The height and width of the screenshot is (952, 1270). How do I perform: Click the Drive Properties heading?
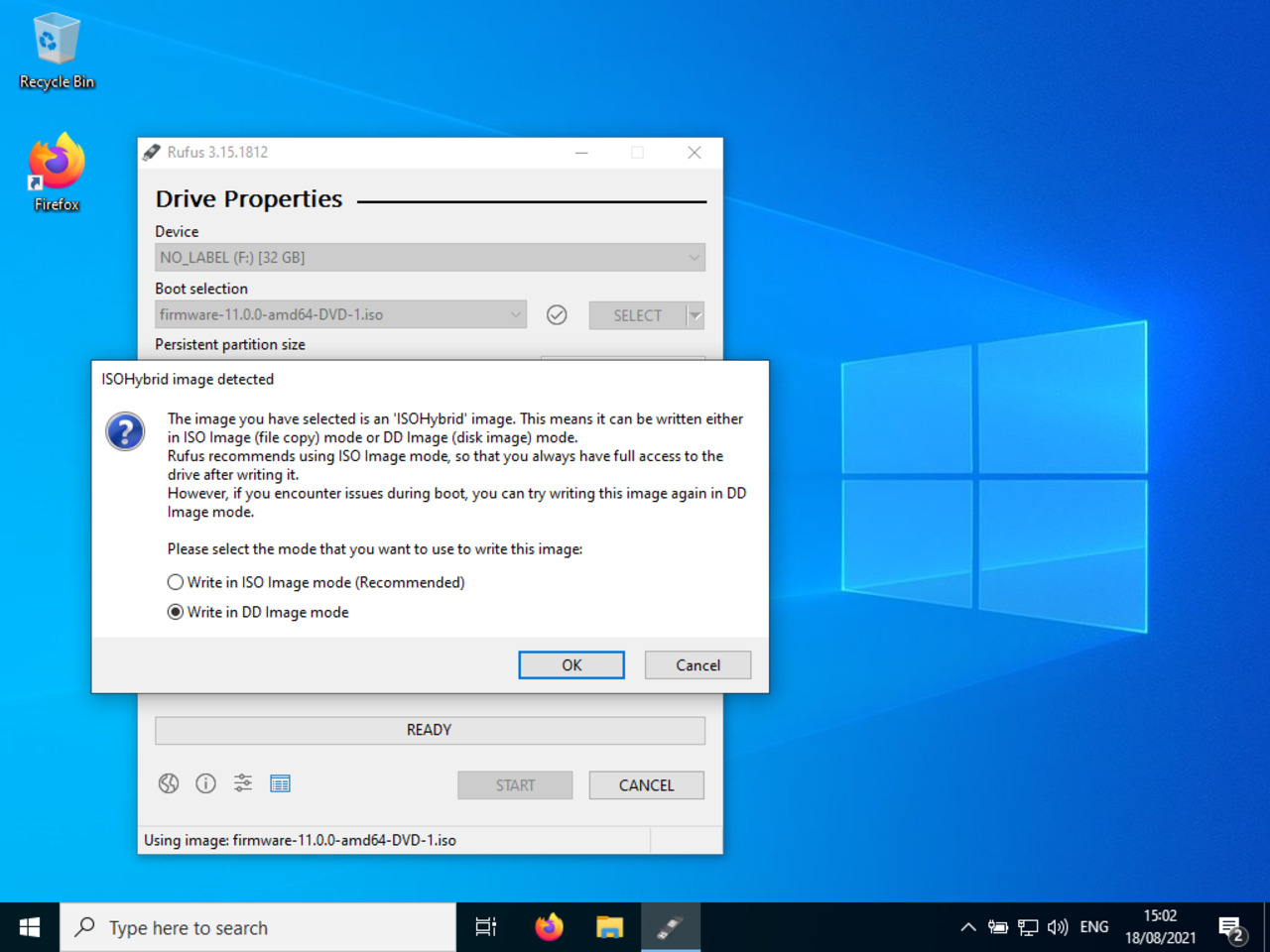249,199
